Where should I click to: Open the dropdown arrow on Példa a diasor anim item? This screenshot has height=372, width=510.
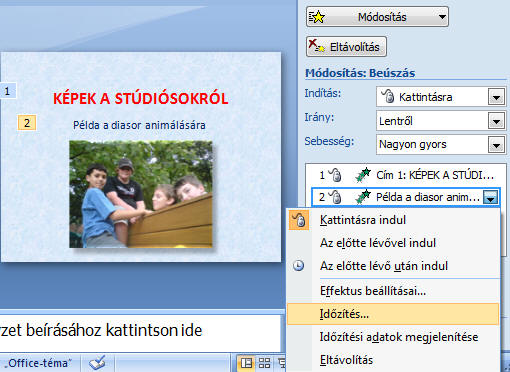click(491, 197)
